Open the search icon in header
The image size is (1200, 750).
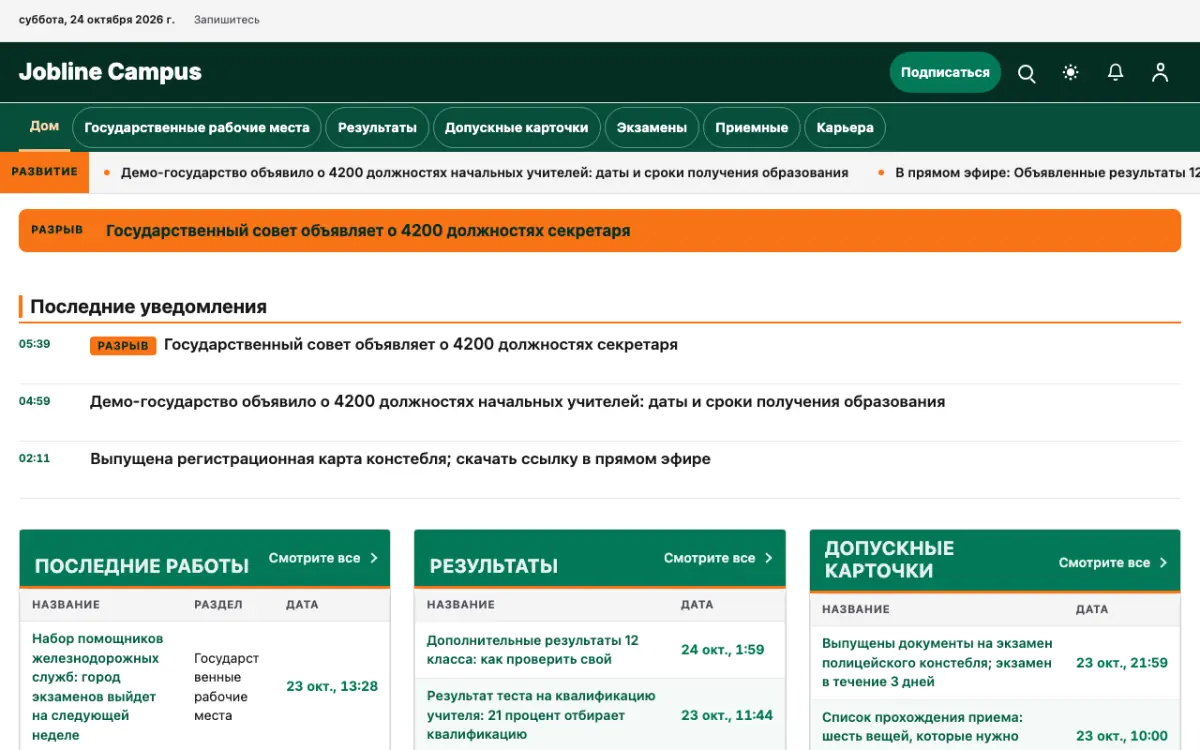[1026, 73]
